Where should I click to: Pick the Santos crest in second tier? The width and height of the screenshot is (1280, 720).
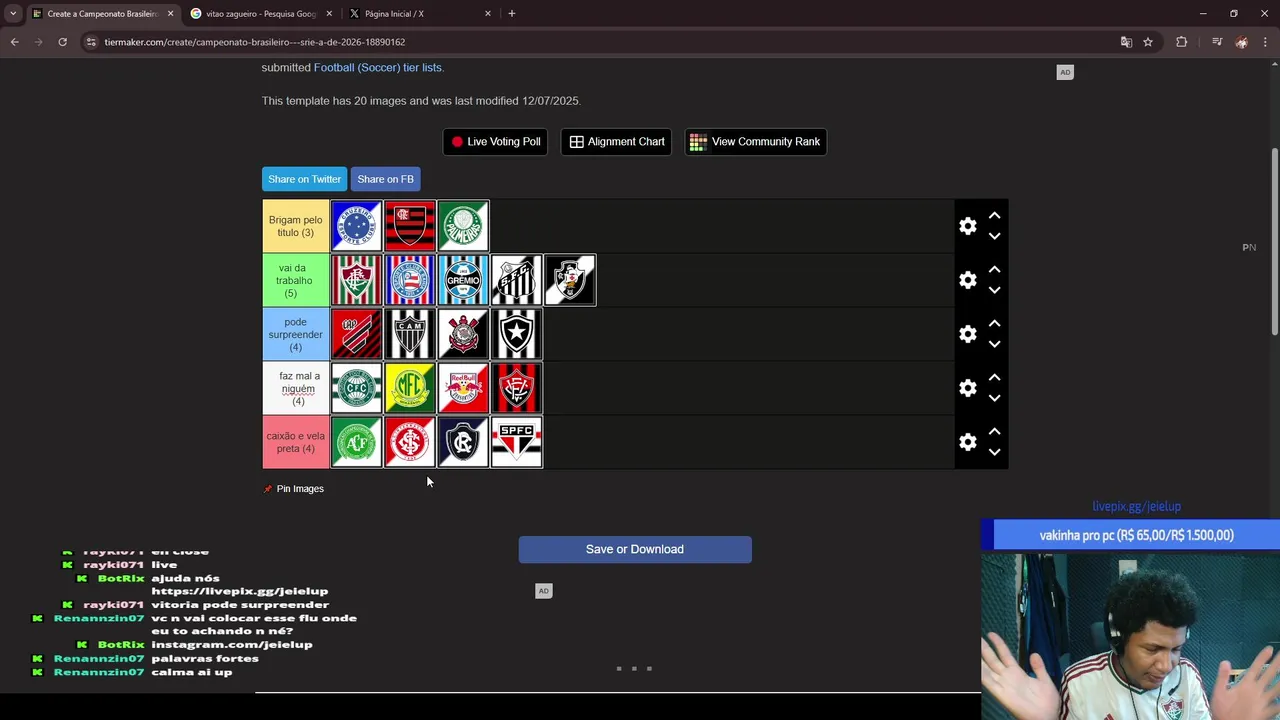click(517, 280)
